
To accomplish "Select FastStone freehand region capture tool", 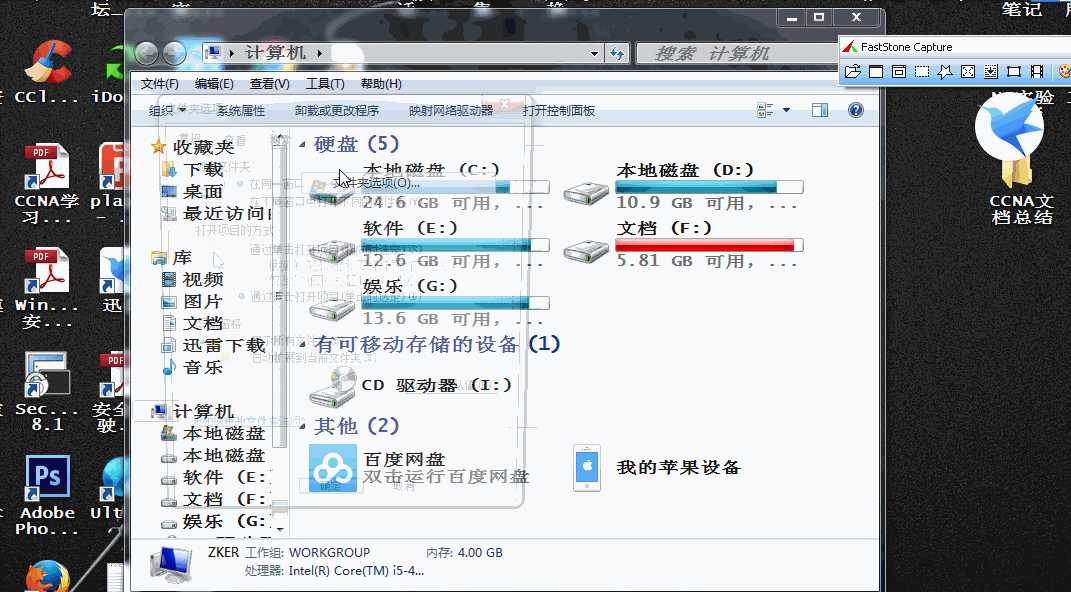I will [x=945, y=71].
